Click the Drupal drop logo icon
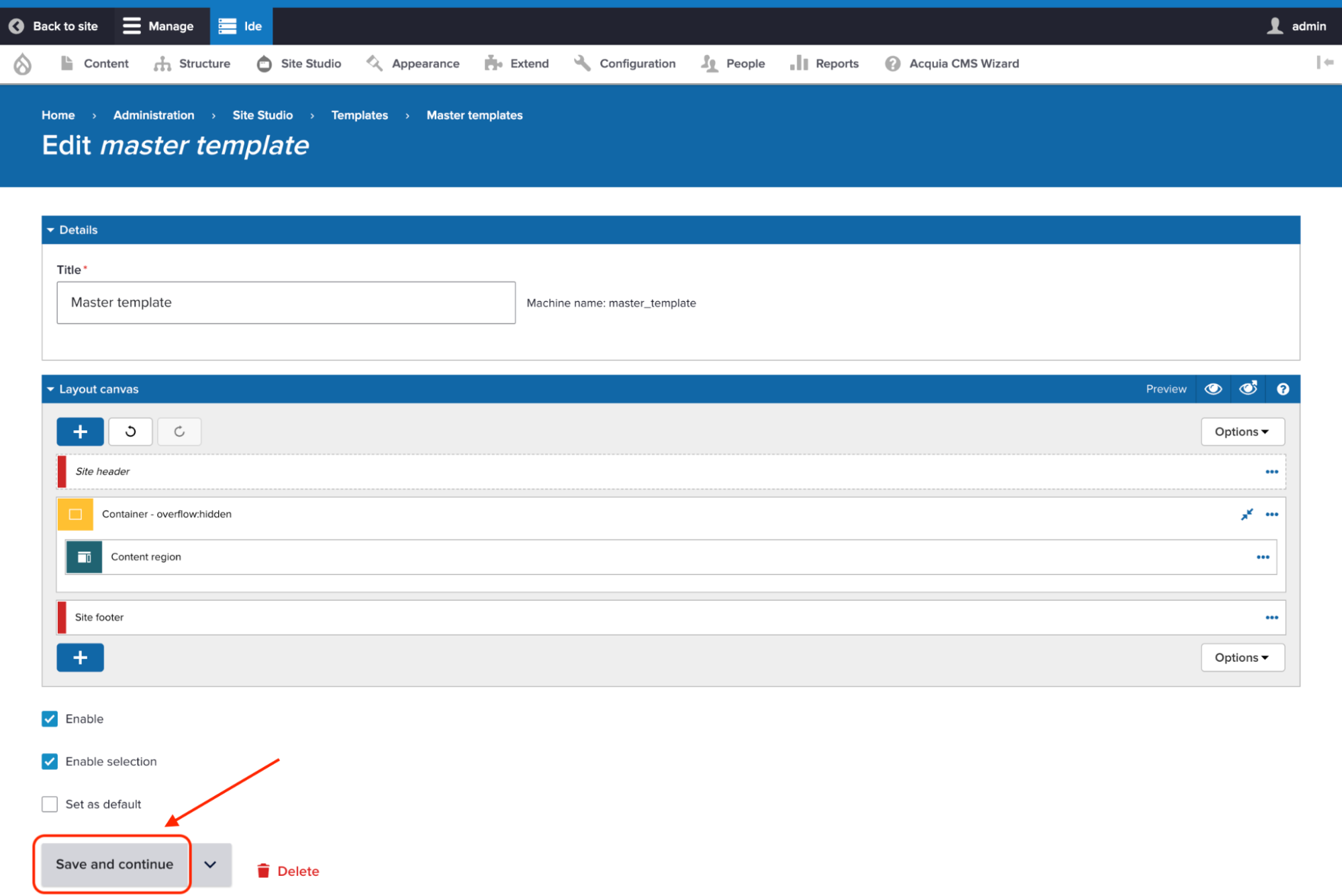The image size is (1342, 896). pyautogui.click(x=23, y=64)
